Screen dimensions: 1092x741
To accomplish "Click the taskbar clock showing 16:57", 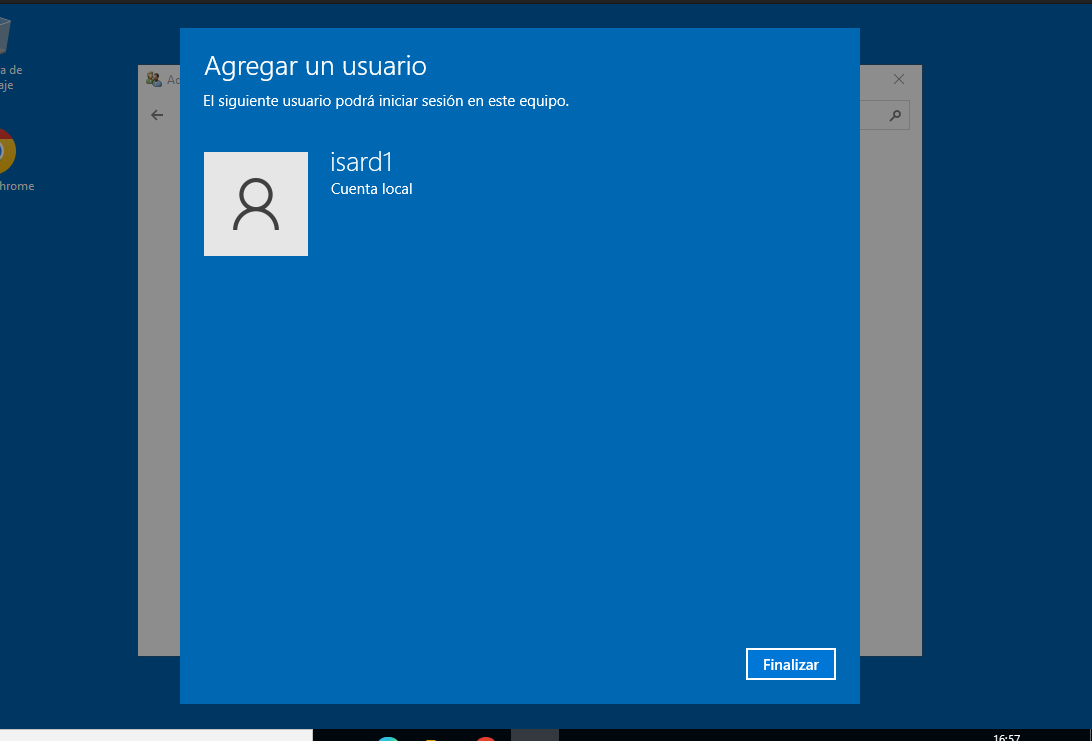I will [x=1006, y=737].
